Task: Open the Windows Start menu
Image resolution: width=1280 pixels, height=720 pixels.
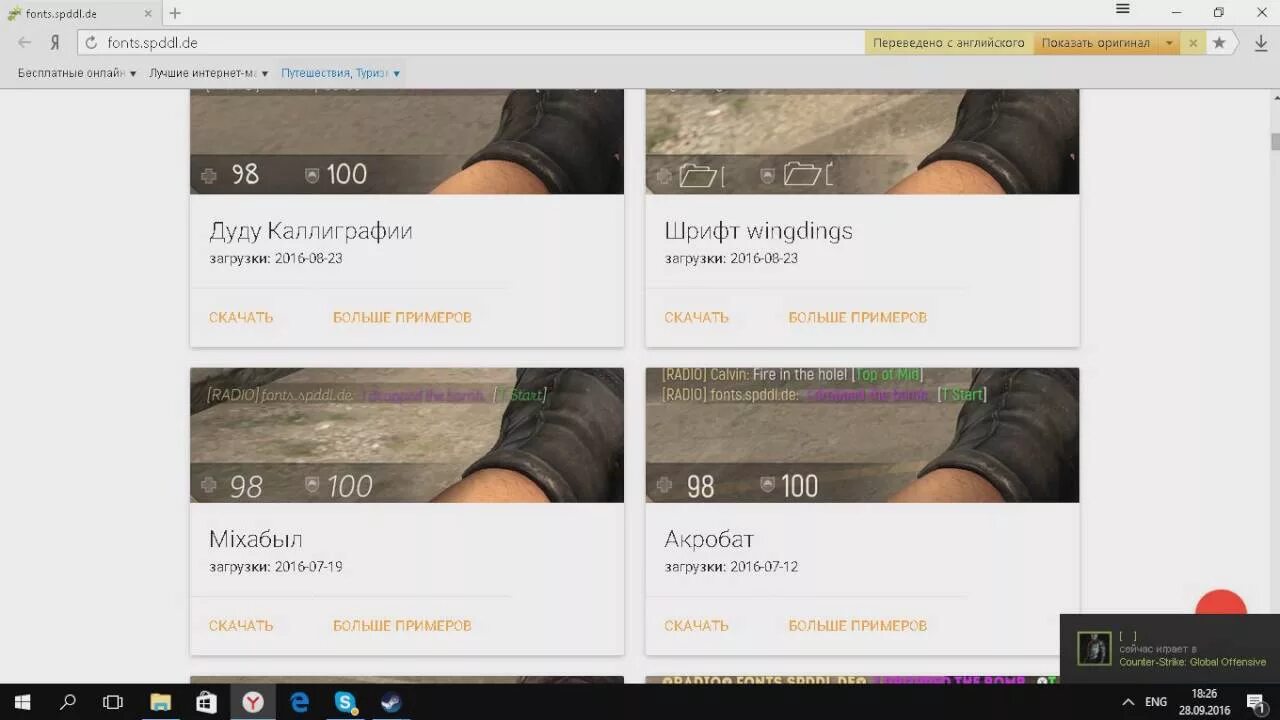Action: (x=22, y=702)
